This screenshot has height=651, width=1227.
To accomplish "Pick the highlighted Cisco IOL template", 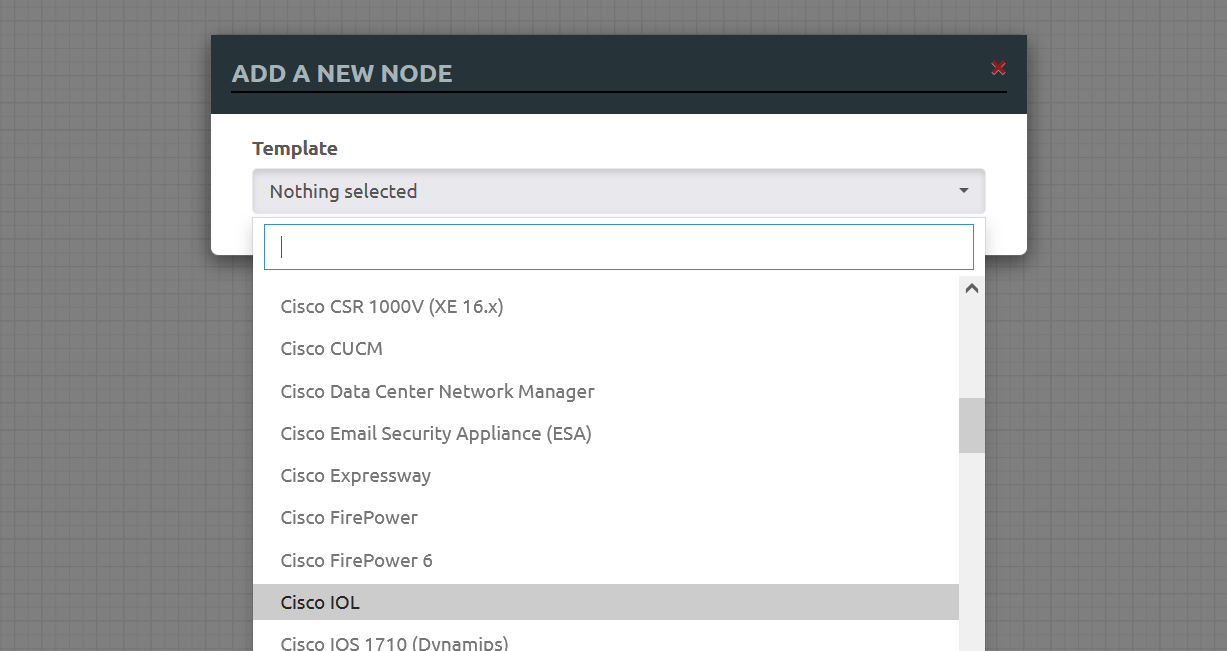I will (x=605, y=602).
